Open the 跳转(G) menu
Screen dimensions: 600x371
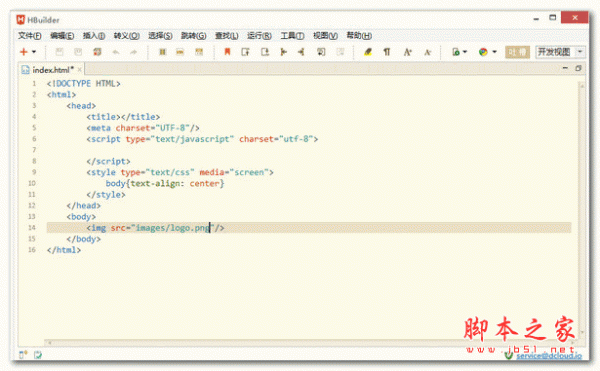coord(194,36)
